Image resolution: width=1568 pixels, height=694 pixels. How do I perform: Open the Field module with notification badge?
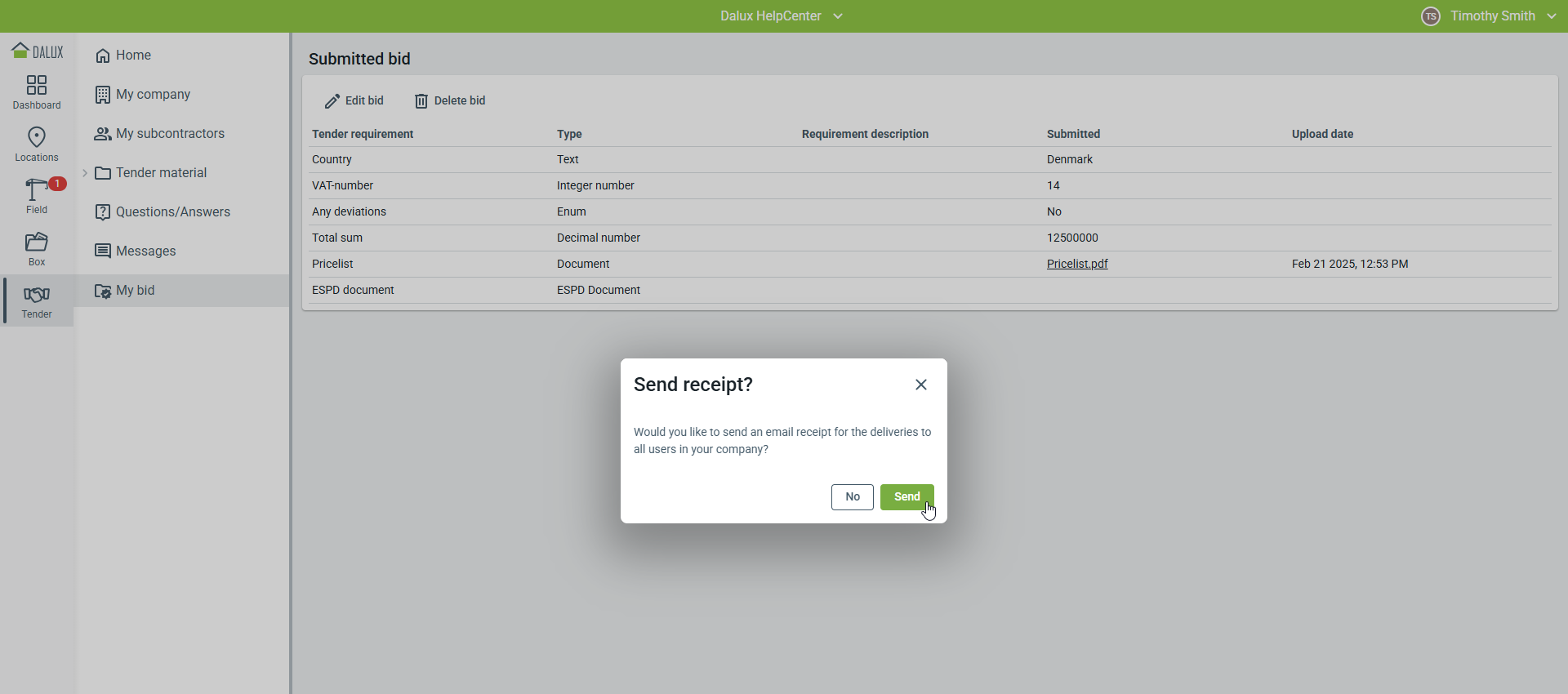[x=37, y=196]
